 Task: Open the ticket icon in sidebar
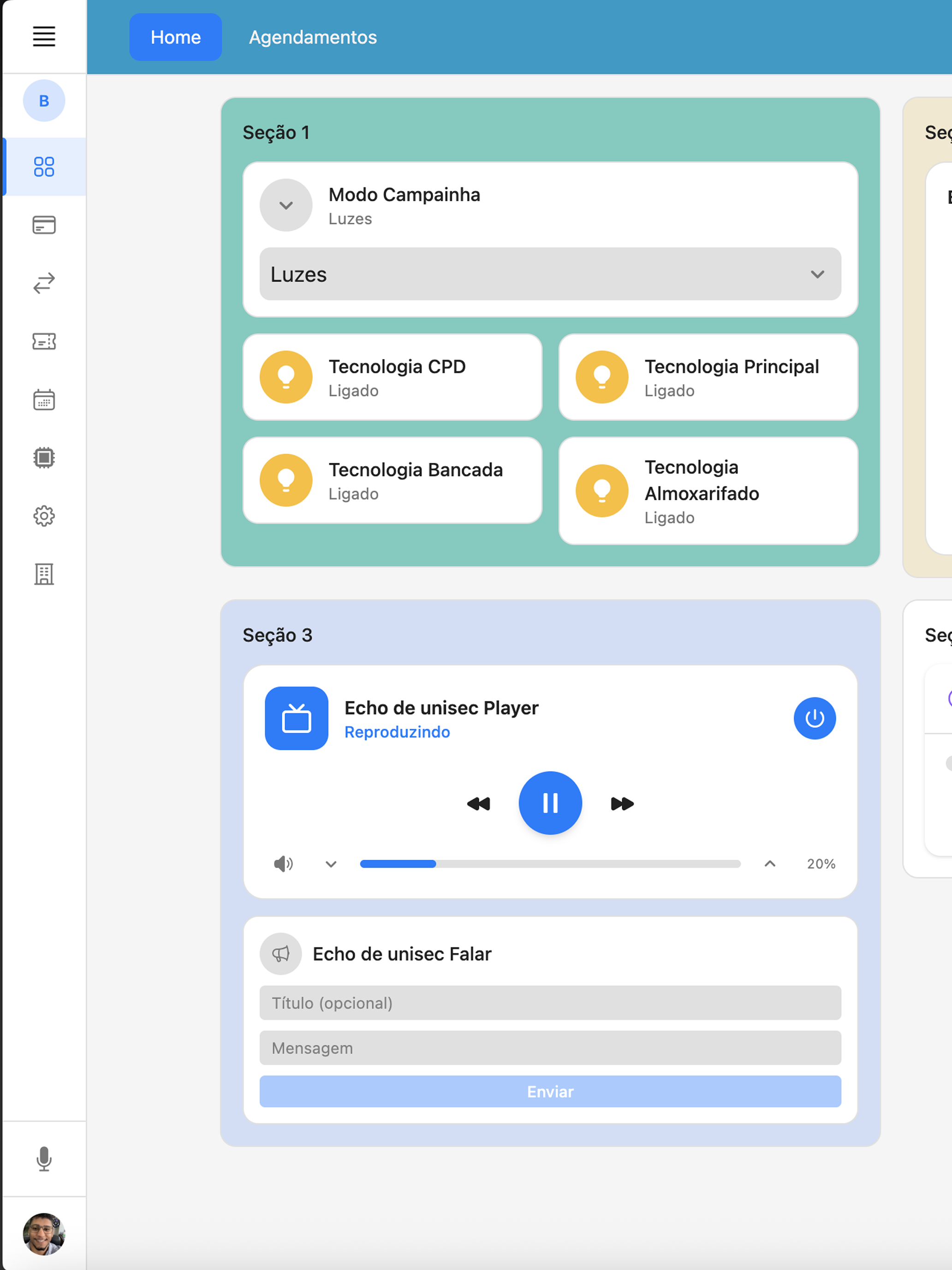[x=44, y=341]
